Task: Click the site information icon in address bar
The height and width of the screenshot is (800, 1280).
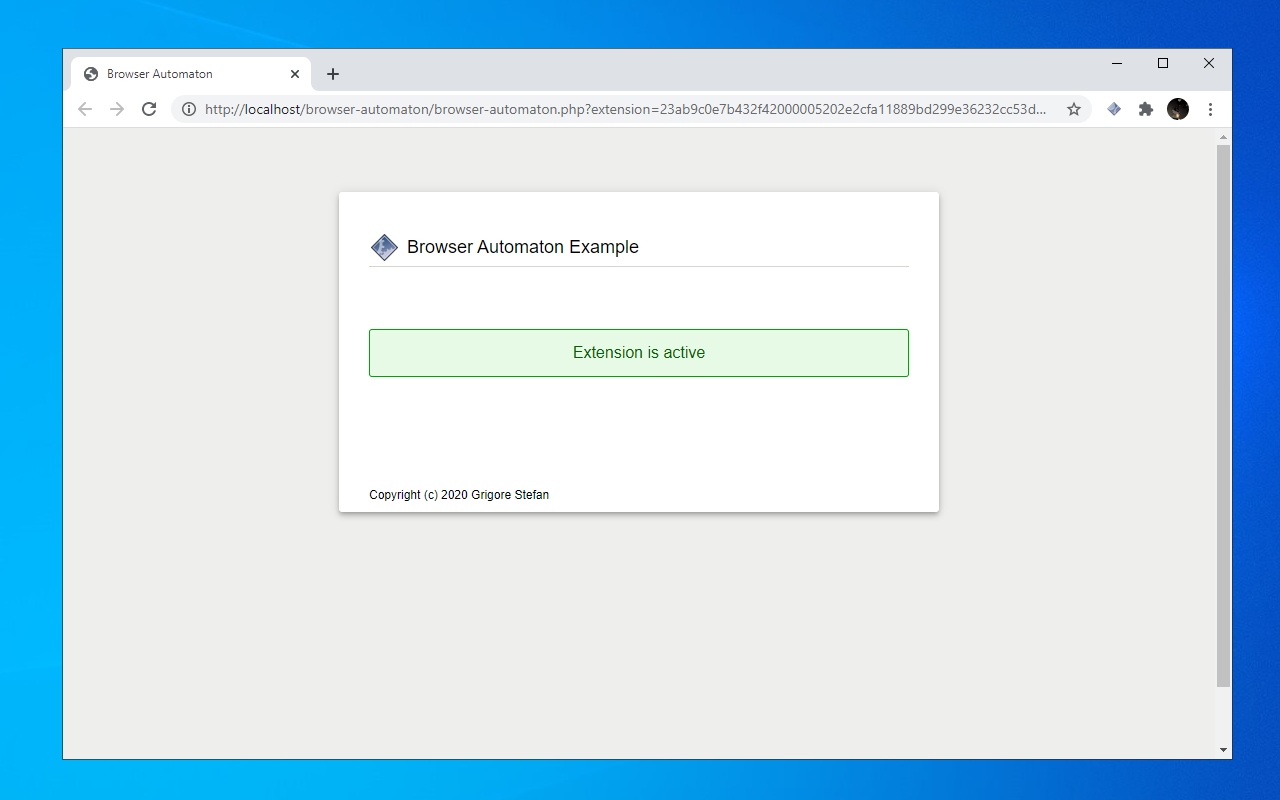Action: [187, 109]
